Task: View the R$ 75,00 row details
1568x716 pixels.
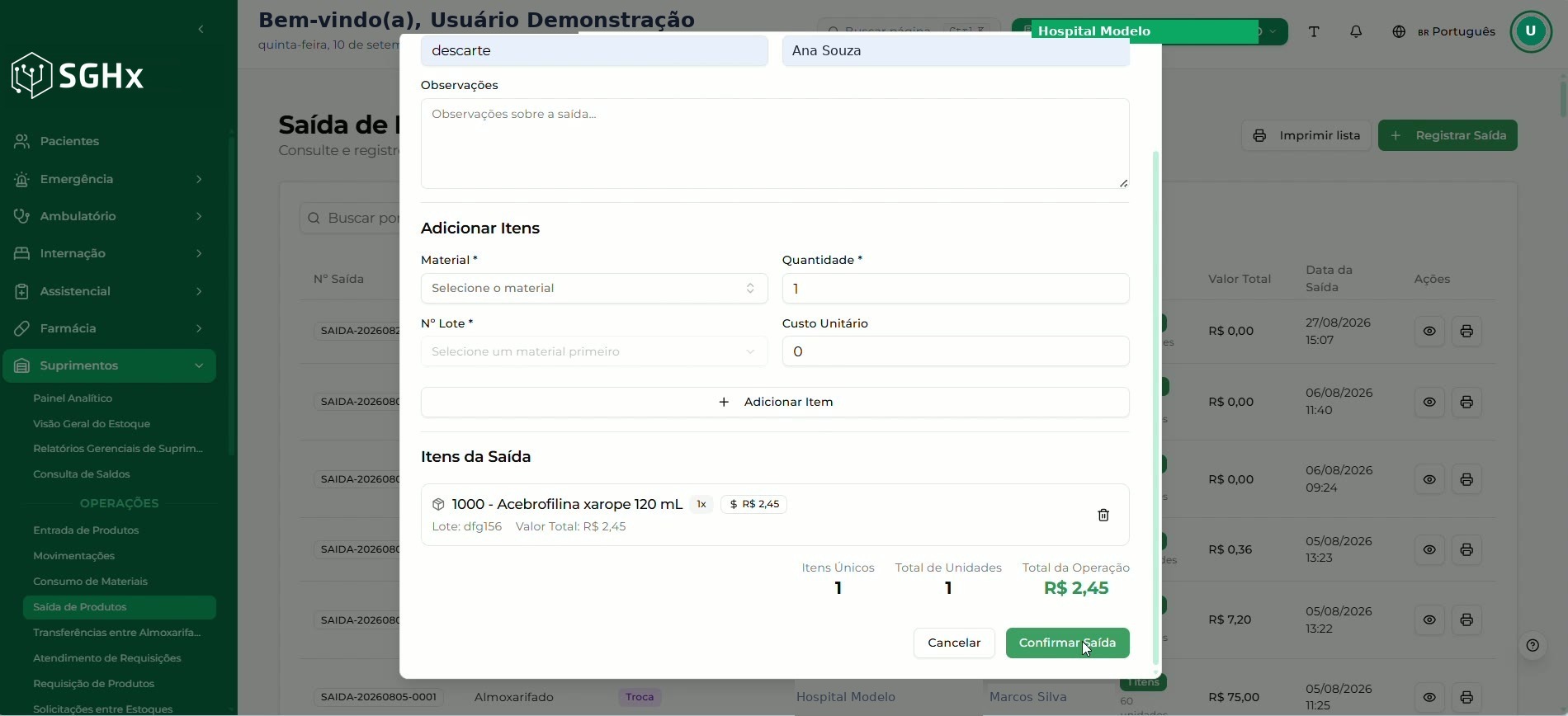Action: (1429, 697)
